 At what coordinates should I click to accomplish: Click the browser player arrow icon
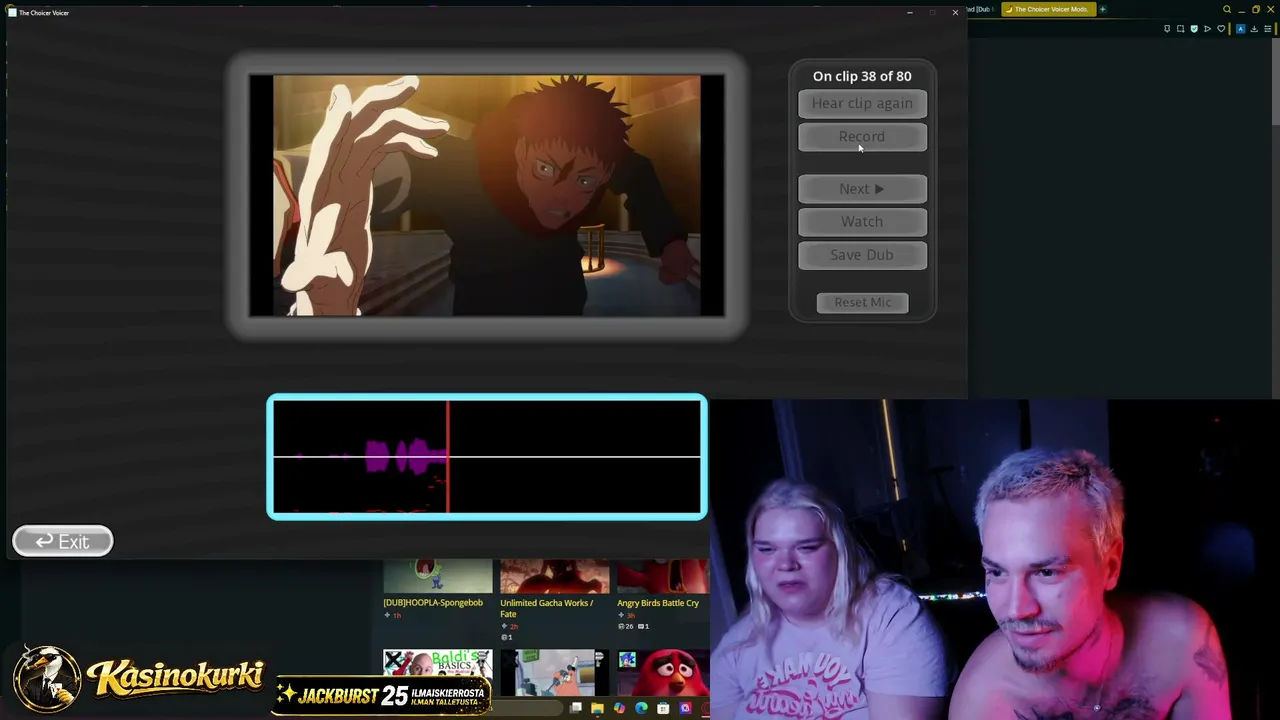click(x=1207, y=29)
